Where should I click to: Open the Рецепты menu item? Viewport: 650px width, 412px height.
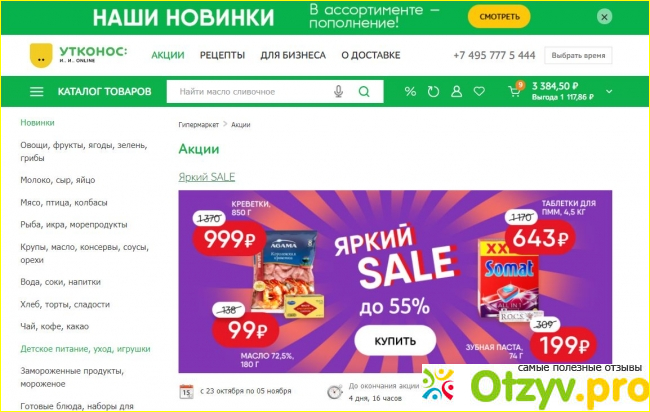click(x=222, y=56)
